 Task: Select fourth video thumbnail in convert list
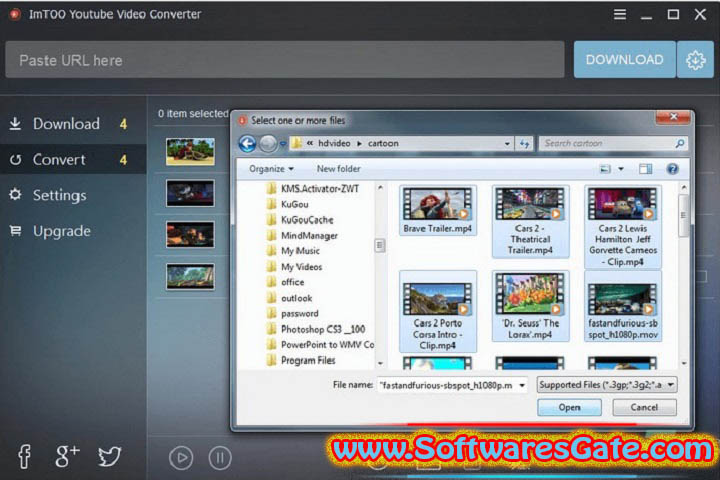(x=190, y=277)
